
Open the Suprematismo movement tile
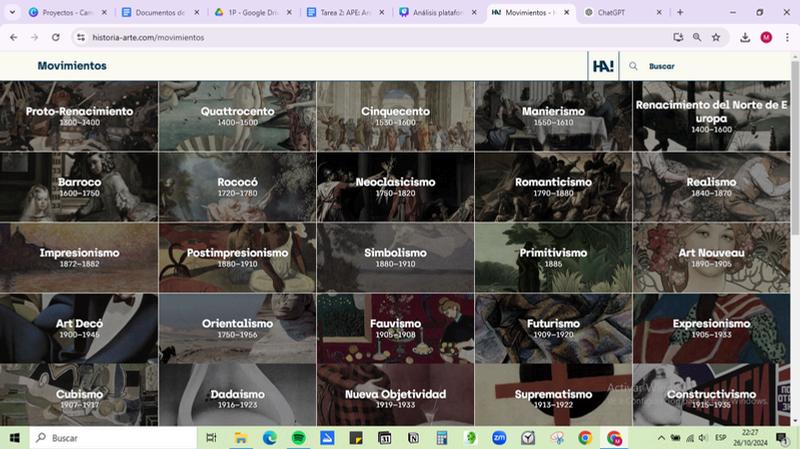click(x=554, y=395)
